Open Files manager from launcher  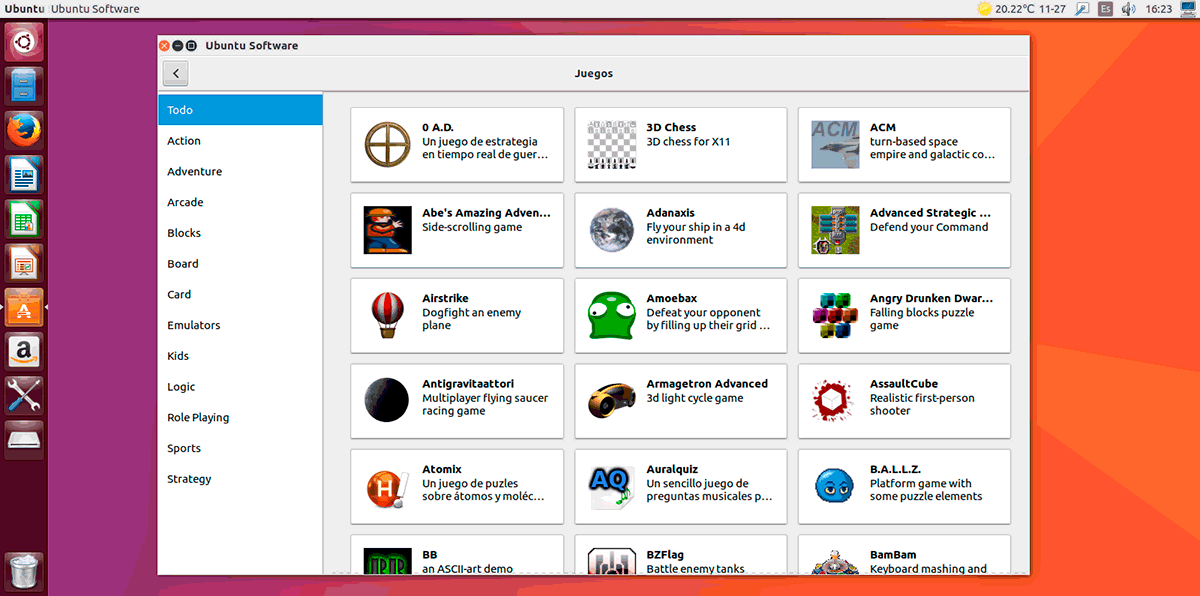24,85
